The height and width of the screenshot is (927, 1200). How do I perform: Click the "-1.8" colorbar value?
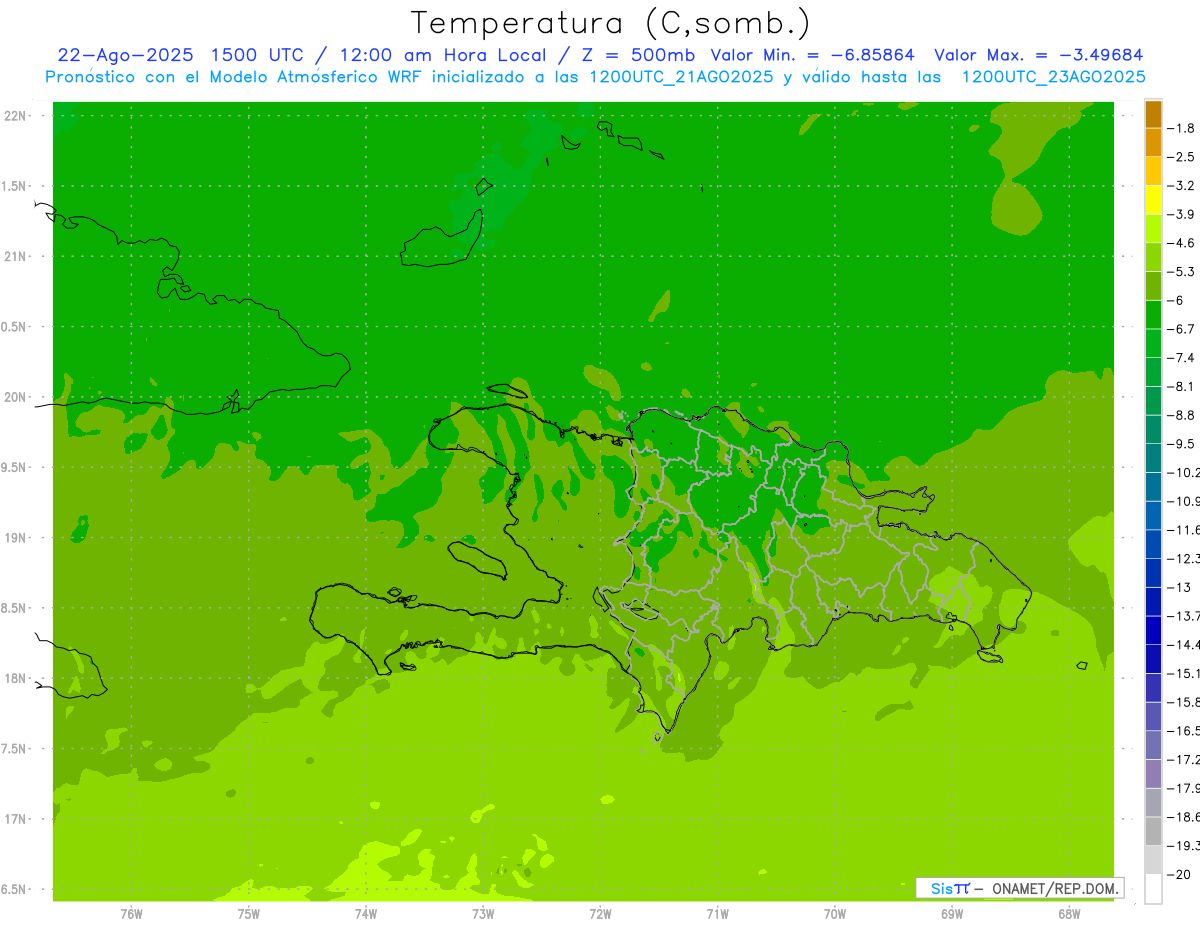pyautogui.click(x=1181, y=128)
